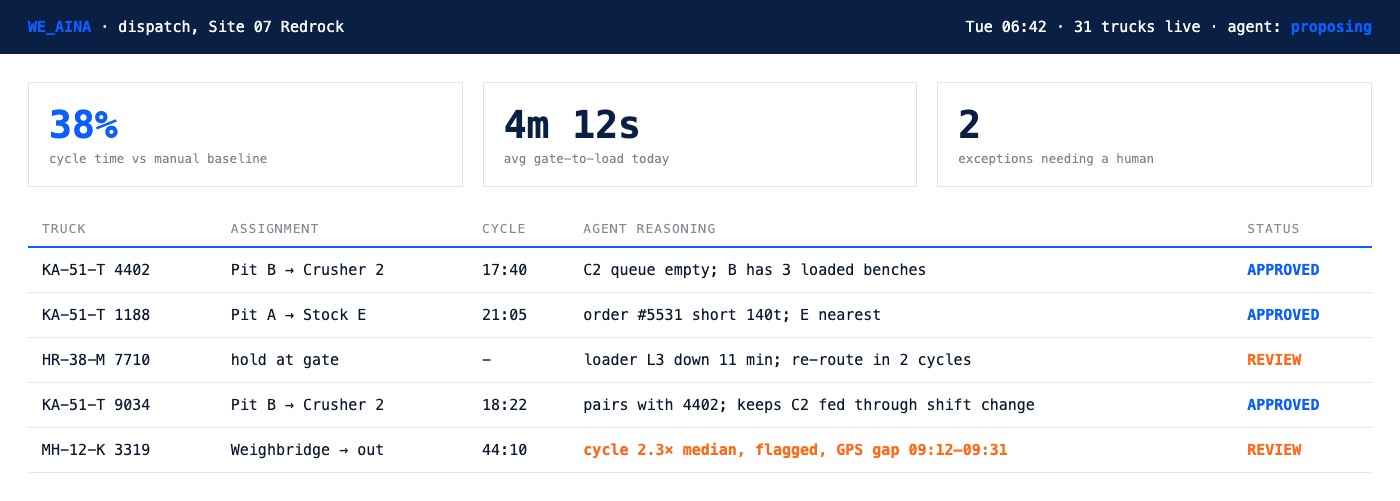
Task: Open the 2 exceptions needing human card
Action: (1154, 134)
